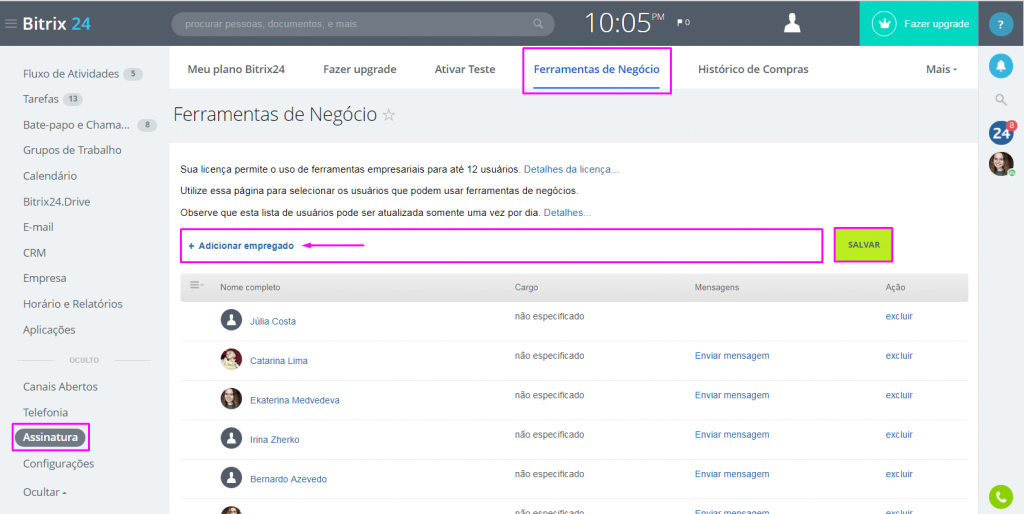Open the table column settings menu icon
The image size is (1024, 514).
197,285
